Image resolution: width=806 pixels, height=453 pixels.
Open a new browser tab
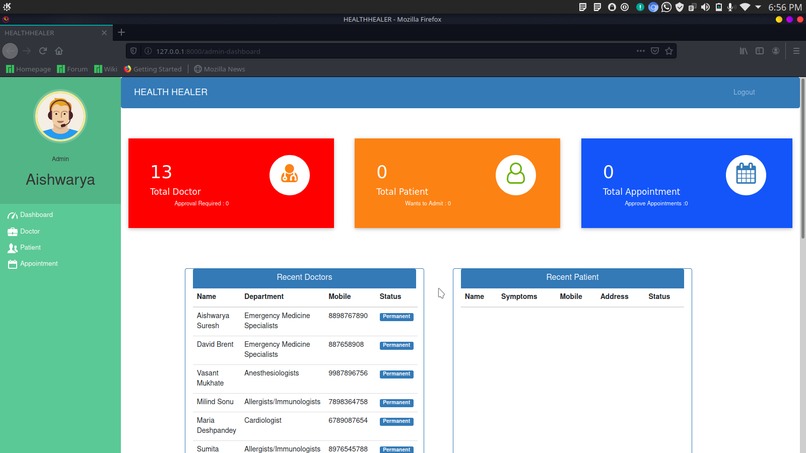click(x=121, y=32)
